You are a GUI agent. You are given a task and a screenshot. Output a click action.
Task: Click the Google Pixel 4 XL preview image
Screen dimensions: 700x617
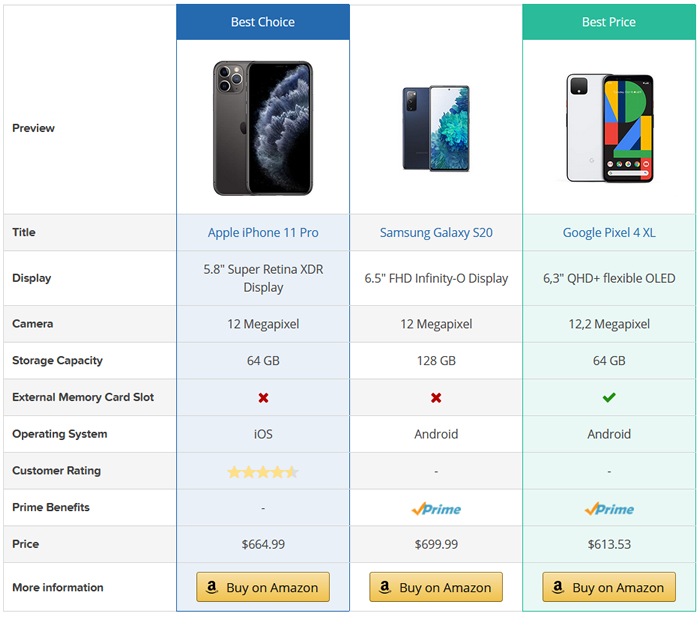pos(610,129)
